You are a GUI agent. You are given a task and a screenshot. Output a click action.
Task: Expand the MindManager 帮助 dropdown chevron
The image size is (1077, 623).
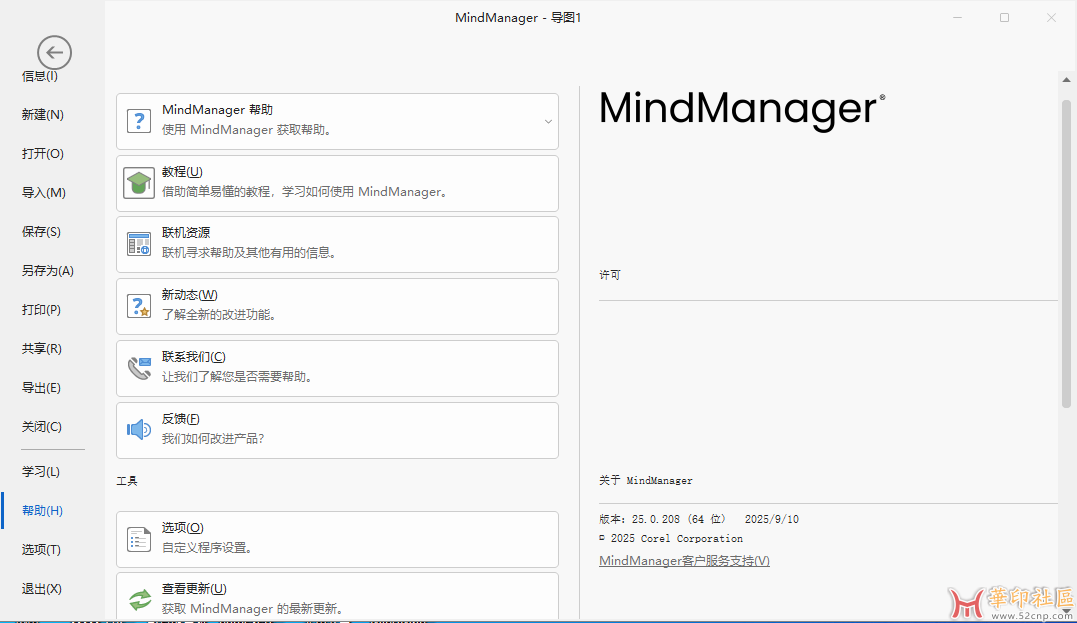click(x=546, y=119)
